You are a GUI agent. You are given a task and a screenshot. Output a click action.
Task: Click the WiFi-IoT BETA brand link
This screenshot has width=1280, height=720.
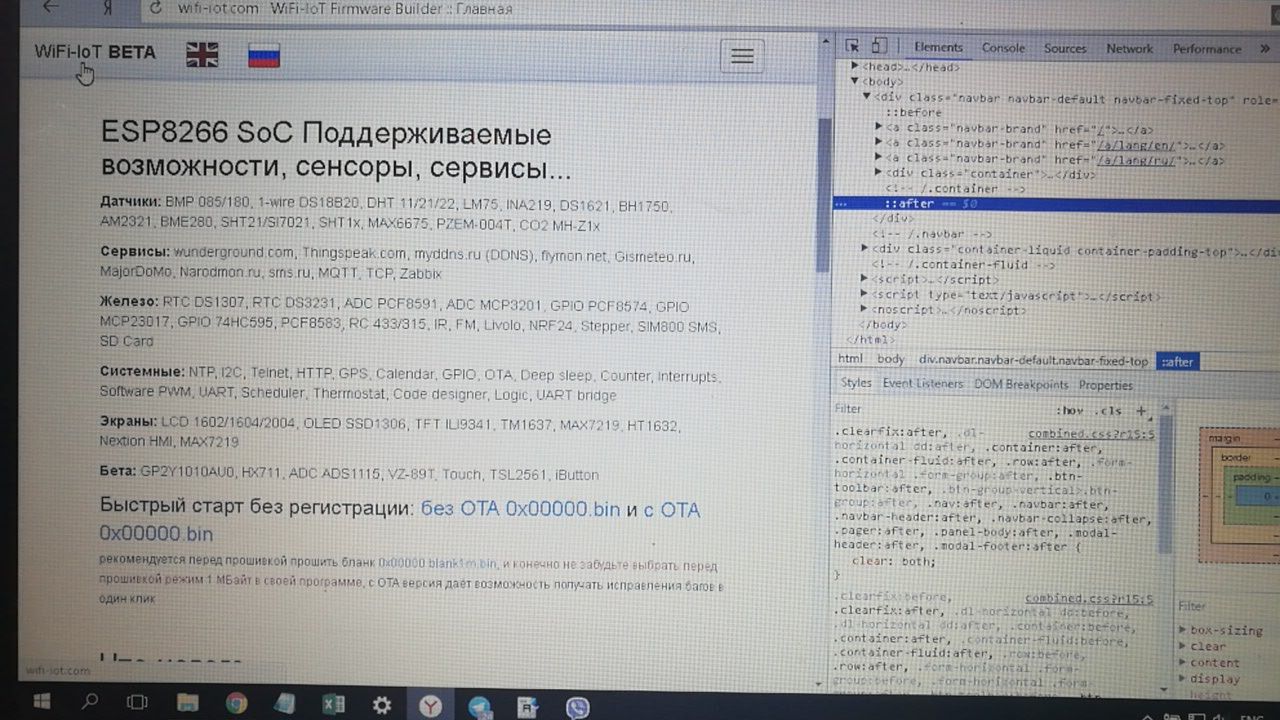(x=95, y=52)
